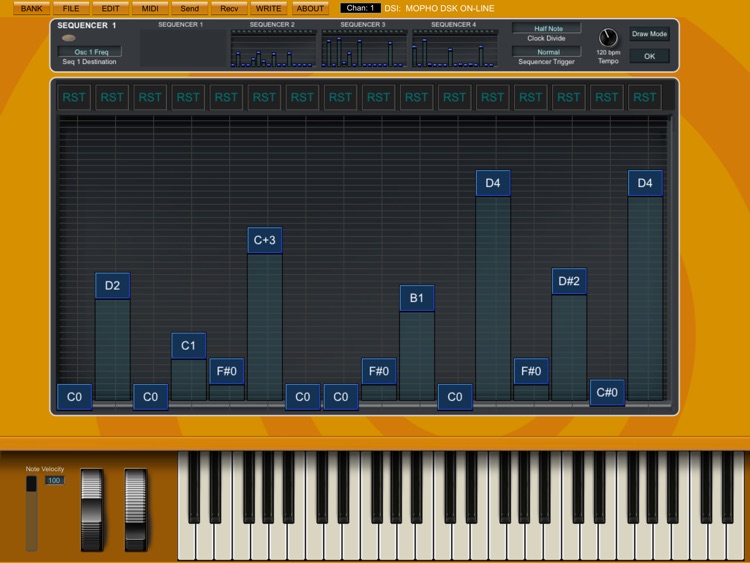Image resolution: width=750 pixels, height=563 pixels.
Task: Click the Tempo knob
Action: [x=608, y=37]
